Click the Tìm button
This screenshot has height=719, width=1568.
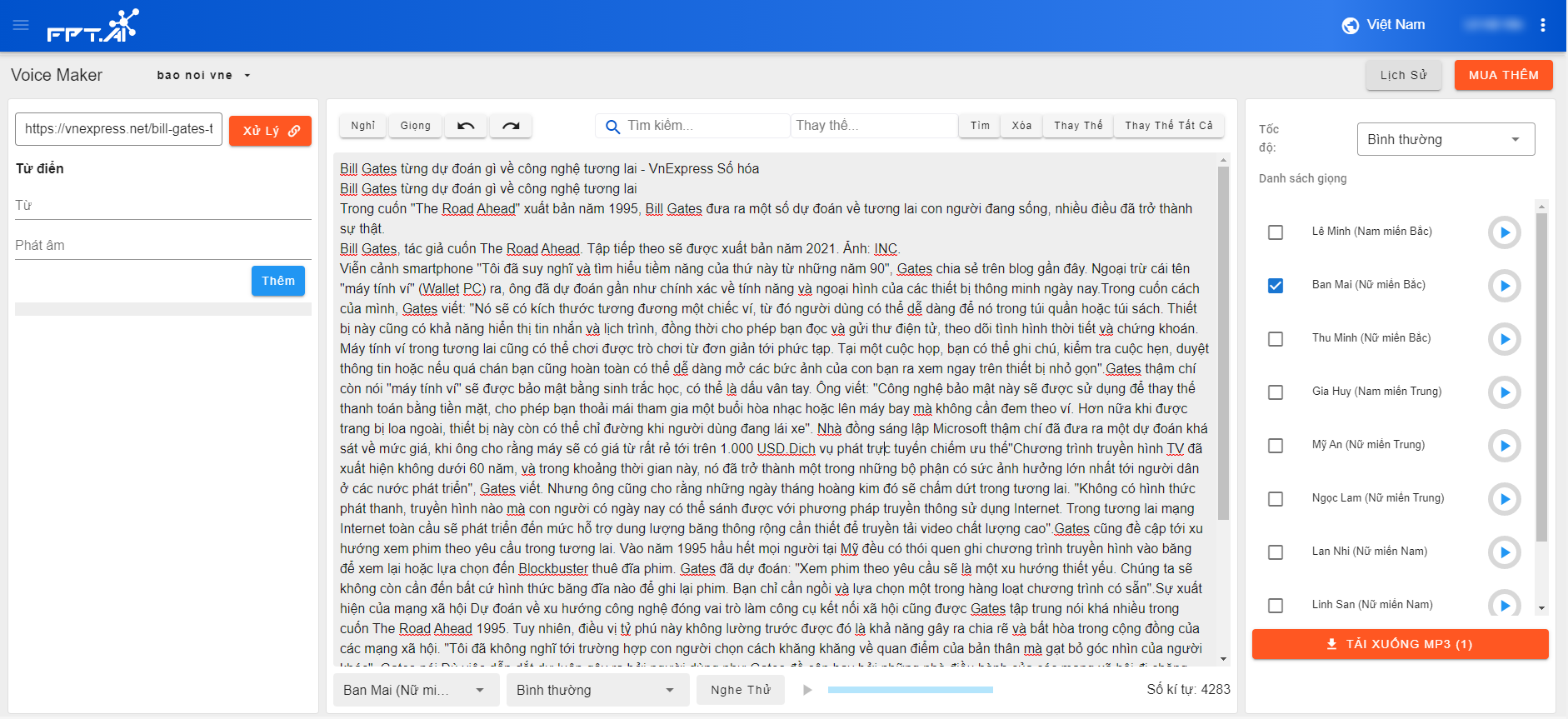coord(980,126)
